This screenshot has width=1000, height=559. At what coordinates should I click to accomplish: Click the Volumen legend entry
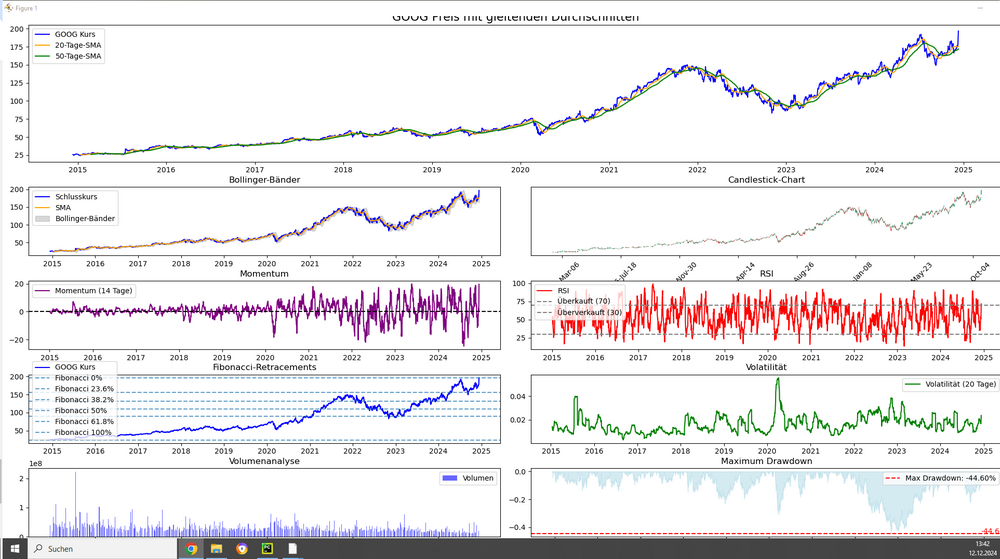(x=467, y=478)
